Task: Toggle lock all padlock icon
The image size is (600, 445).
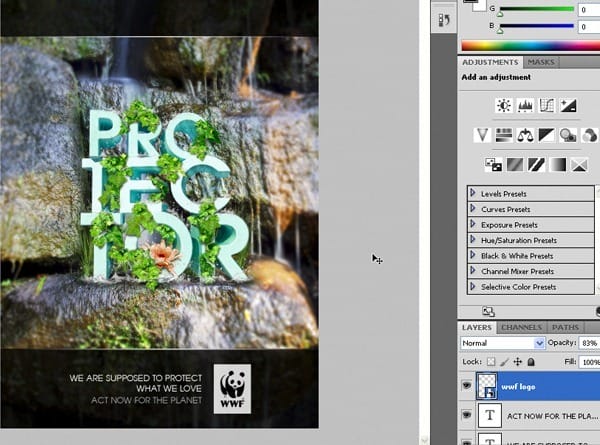Action: pyautogui.click(x=531, y=362)
